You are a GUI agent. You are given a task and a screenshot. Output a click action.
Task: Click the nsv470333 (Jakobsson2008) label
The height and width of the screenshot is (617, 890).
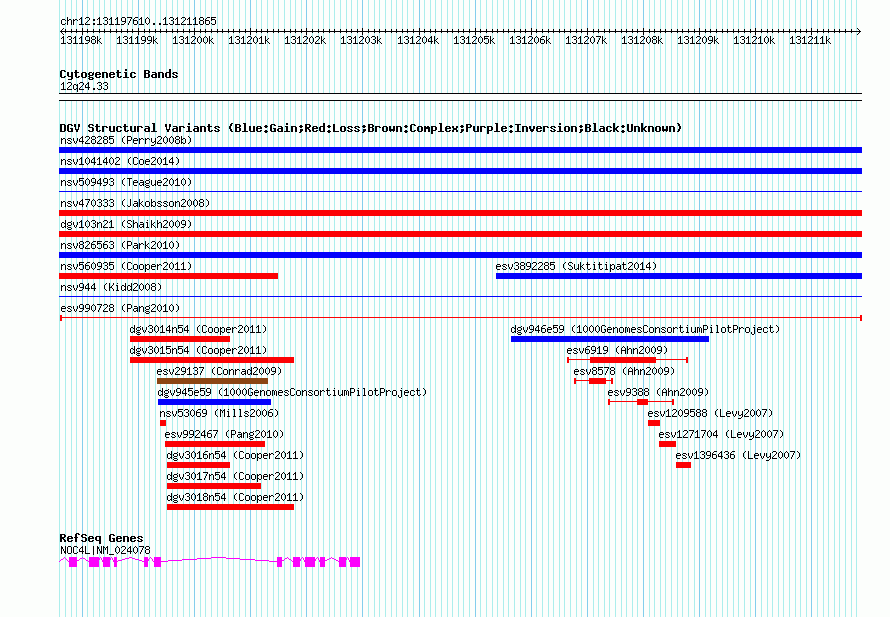coord(135,203)
